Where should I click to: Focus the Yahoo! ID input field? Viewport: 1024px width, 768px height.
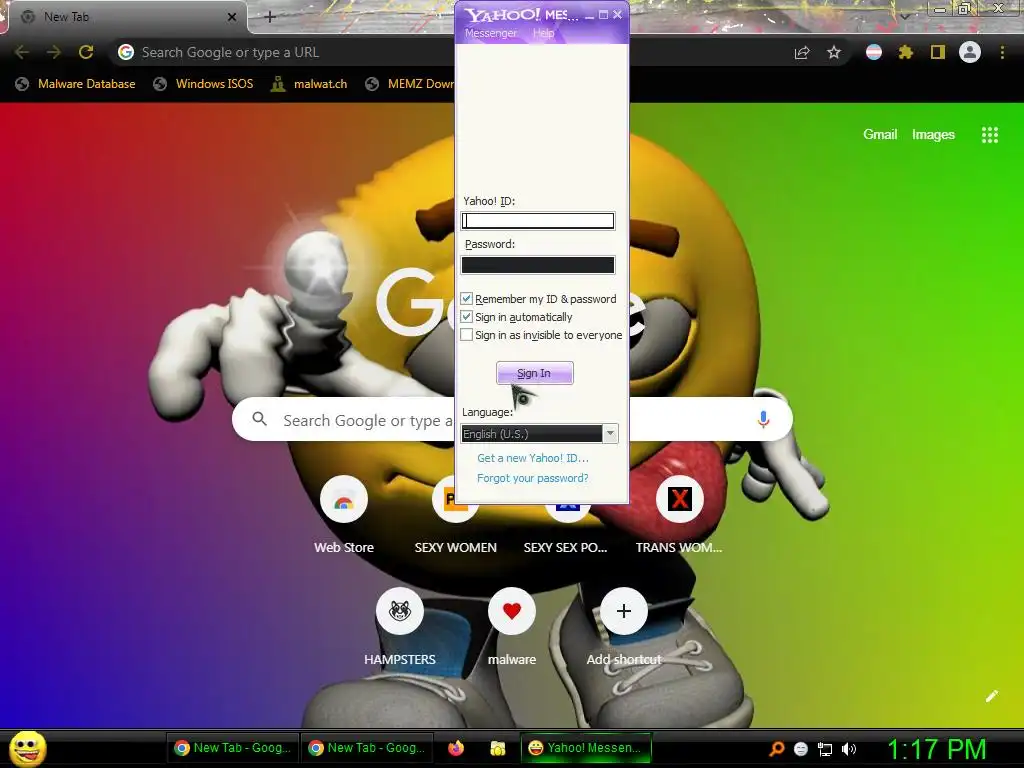point(537,221)
